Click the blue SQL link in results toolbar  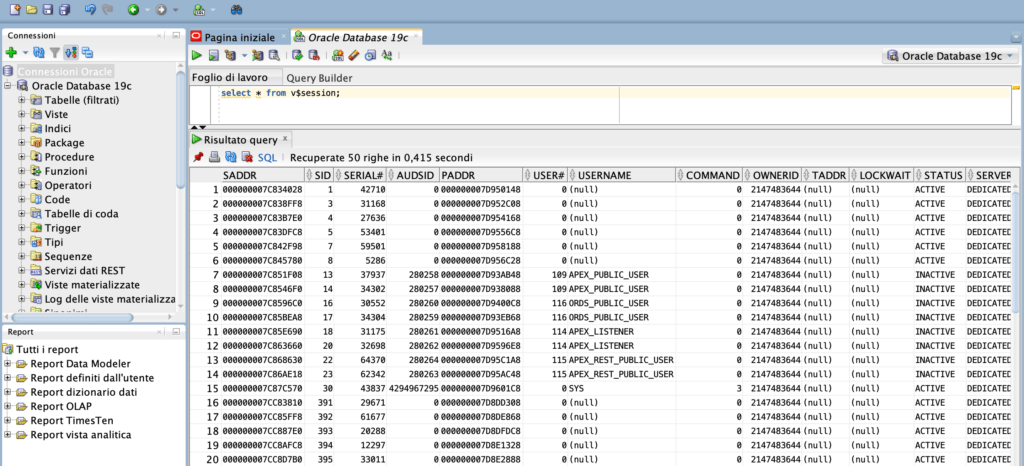268,157
